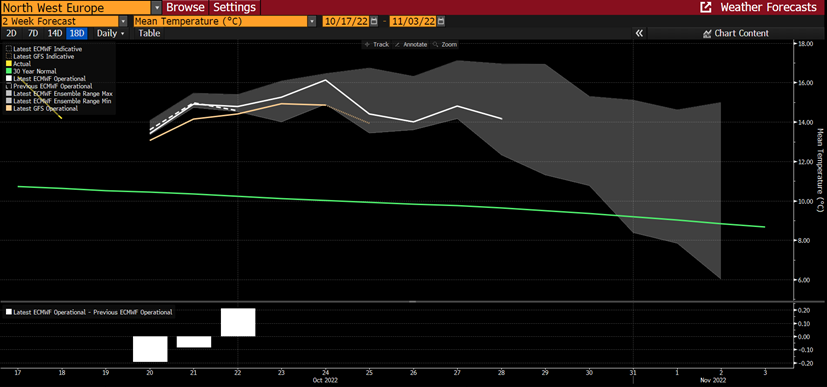Activate the Zoom magnifier tool

[x=444, y=45]
